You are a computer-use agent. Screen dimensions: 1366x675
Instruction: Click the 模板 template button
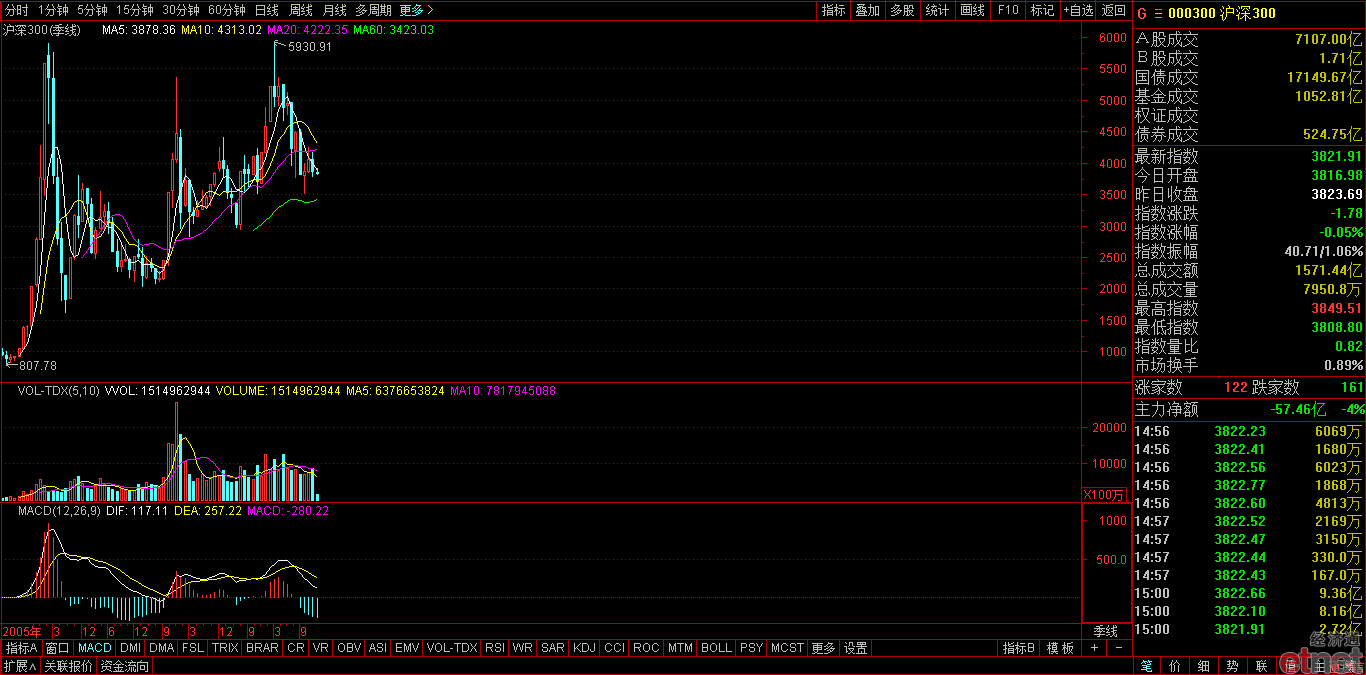click(1060, 648)
